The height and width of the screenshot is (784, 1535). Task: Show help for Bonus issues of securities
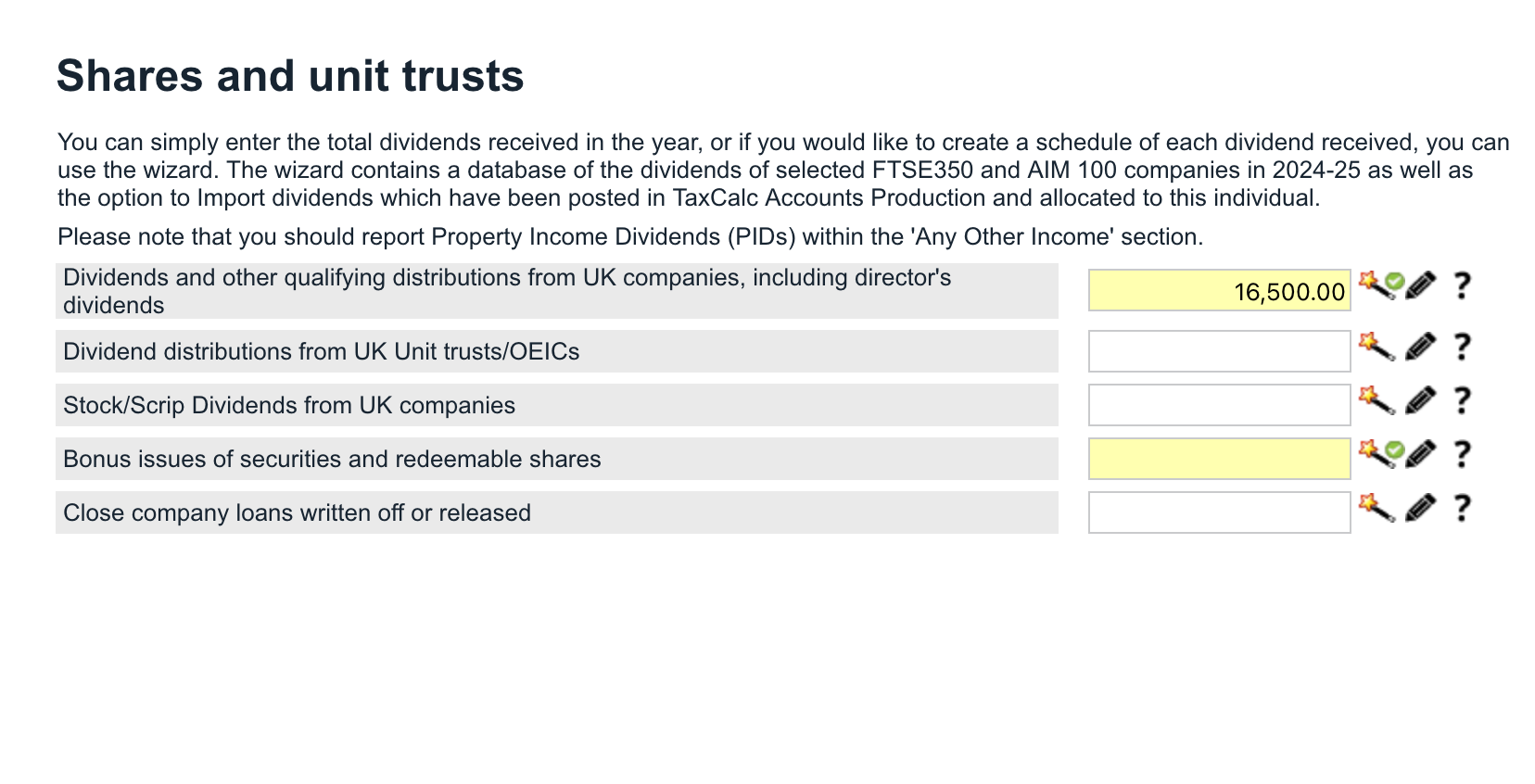click(1462, 454)
